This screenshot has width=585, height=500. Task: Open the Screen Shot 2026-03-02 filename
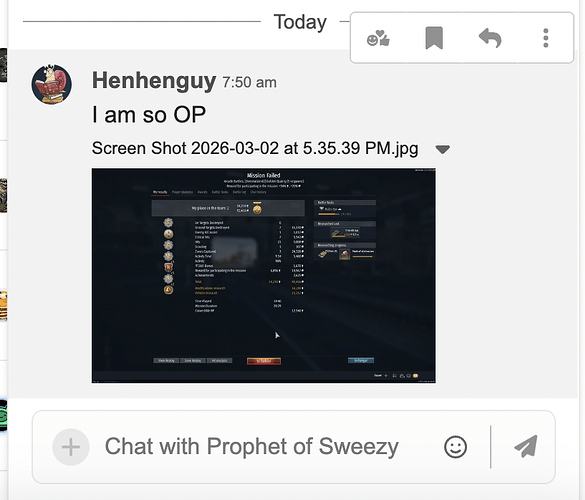(255, 148)
